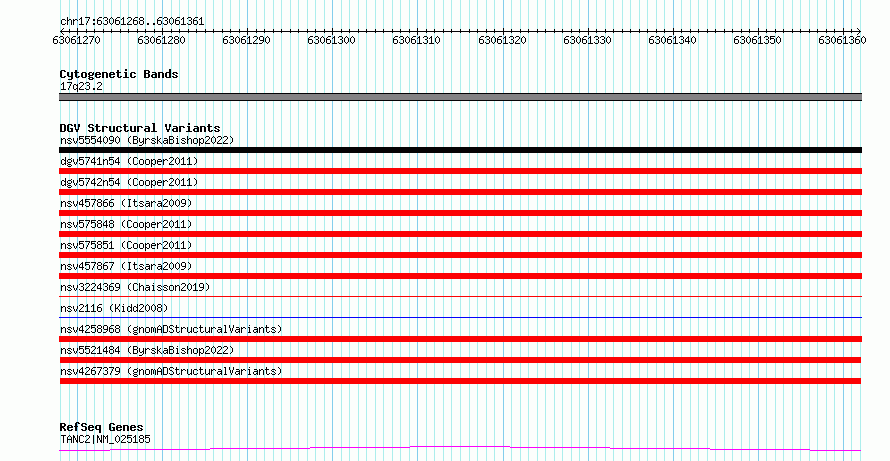Click the chr17:63061268..63061361 region label

(x=132, y=22)
